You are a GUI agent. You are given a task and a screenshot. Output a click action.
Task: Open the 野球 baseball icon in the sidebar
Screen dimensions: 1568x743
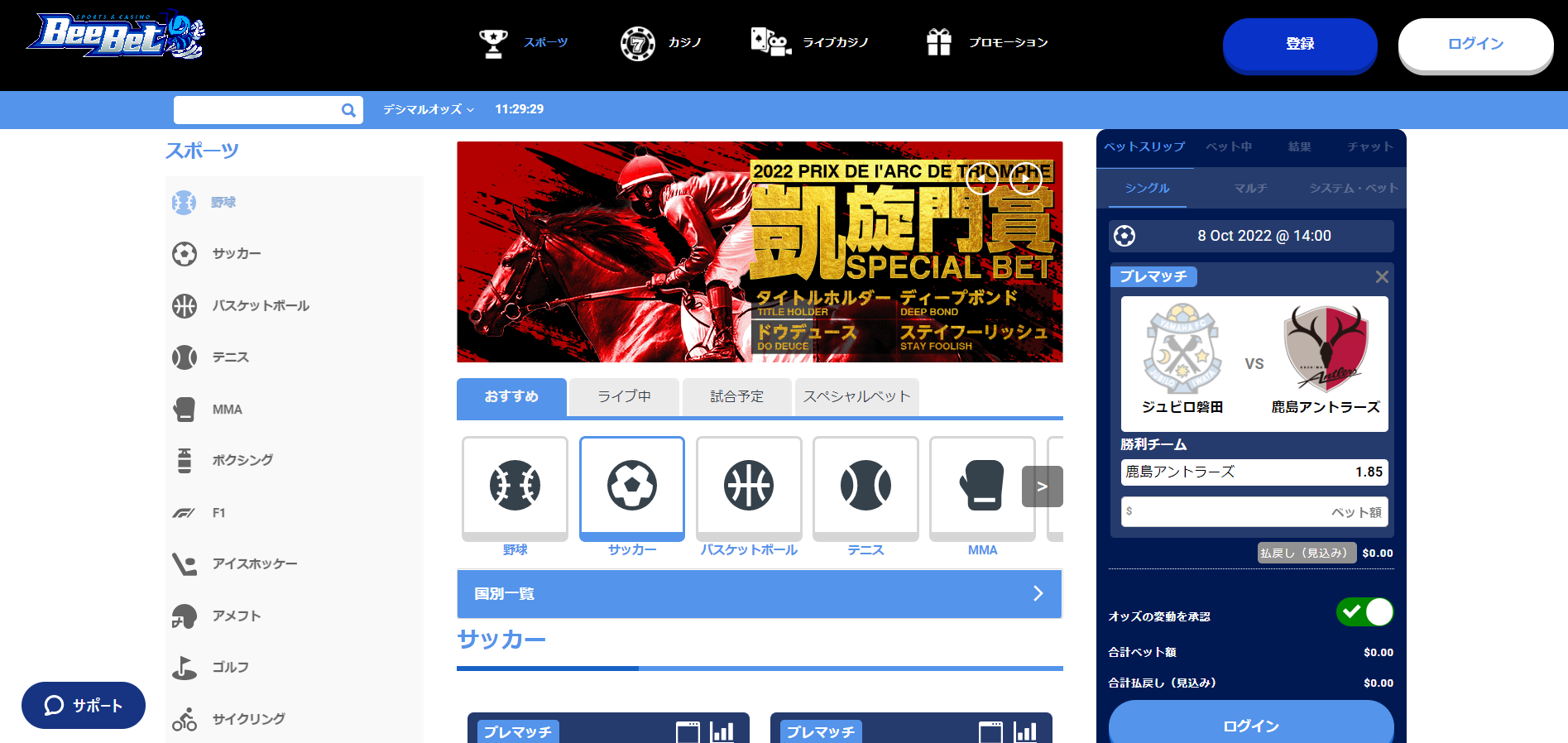184,202
